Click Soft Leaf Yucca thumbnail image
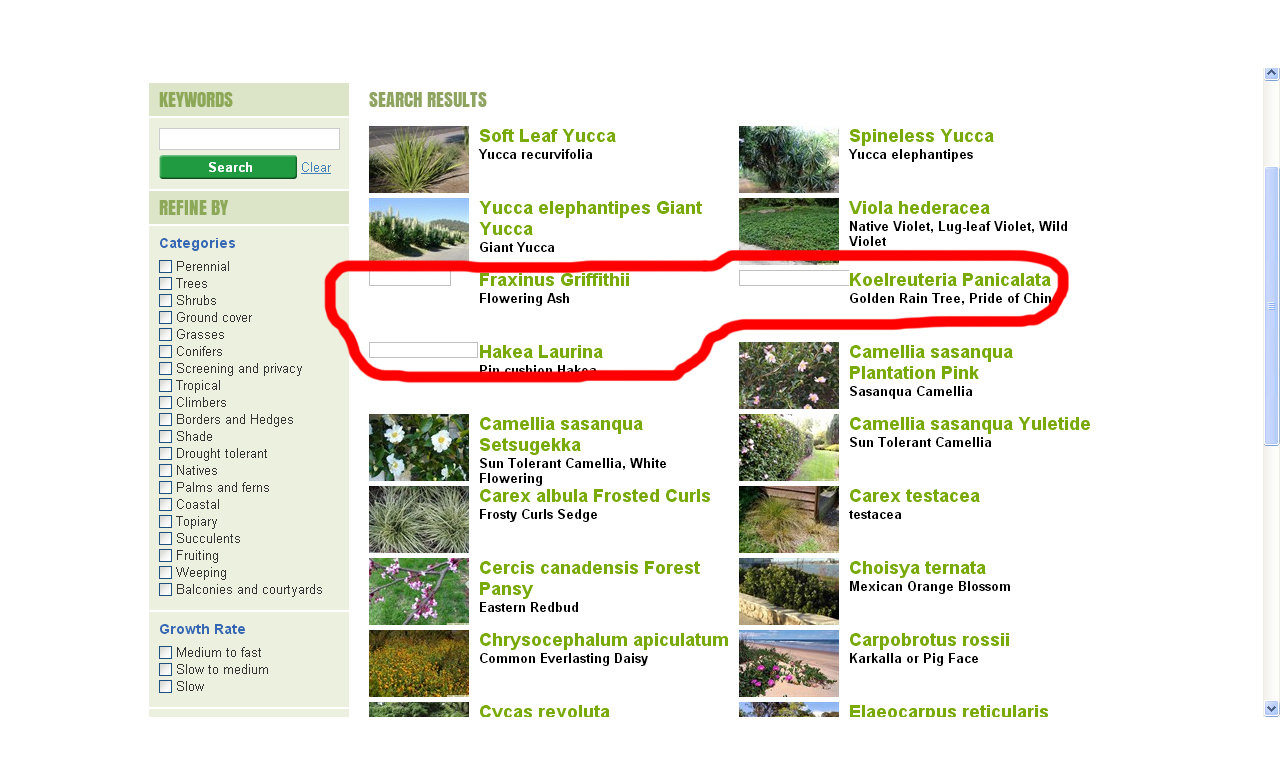 pos(419,159)
